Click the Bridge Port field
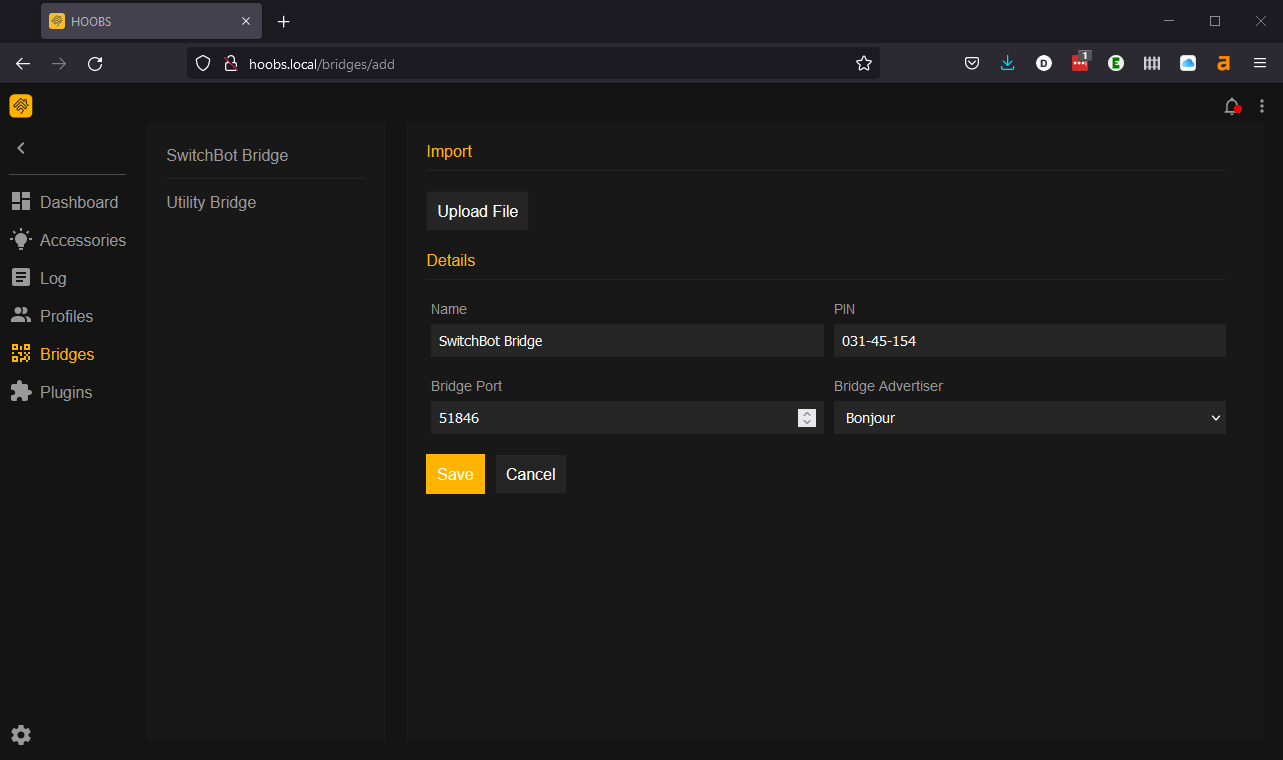This screenshot has height=760, width=1283. coord(627,418)
